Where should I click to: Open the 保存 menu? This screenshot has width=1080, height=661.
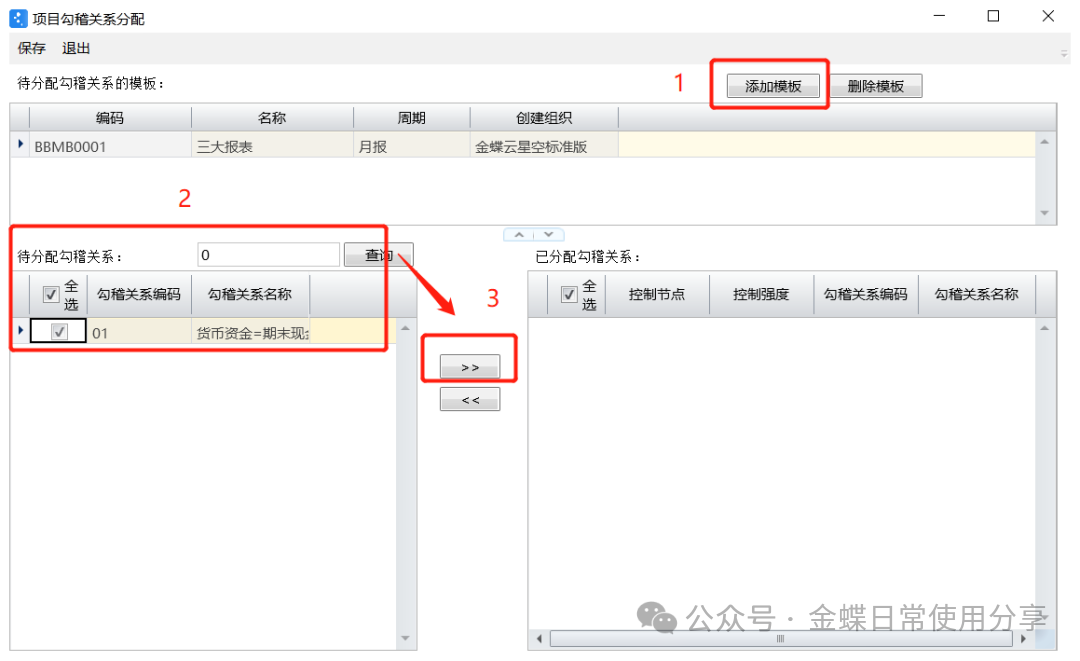tap(31, 48)
